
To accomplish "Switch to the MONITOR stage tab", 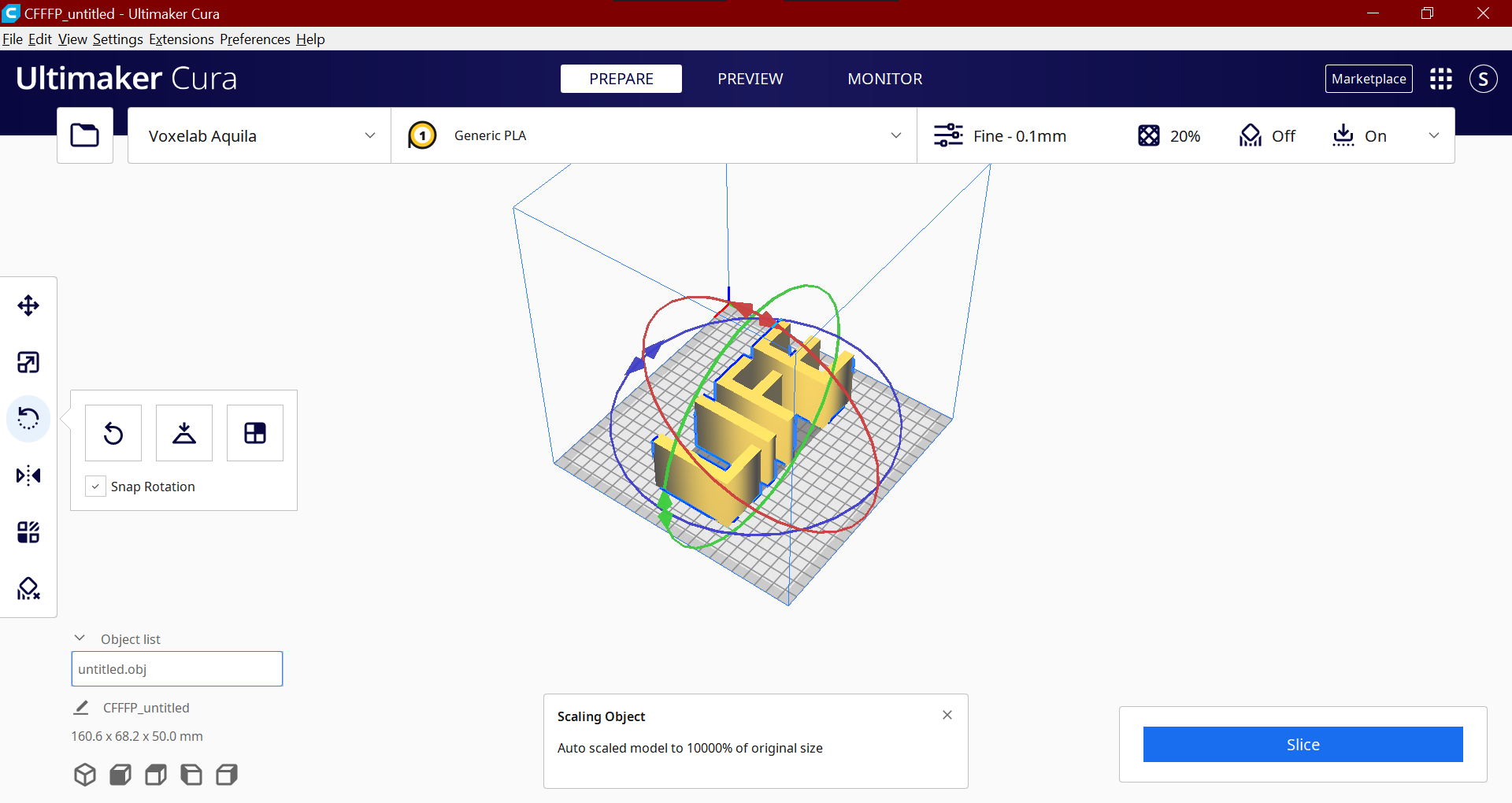I will [x=885, y=79].
